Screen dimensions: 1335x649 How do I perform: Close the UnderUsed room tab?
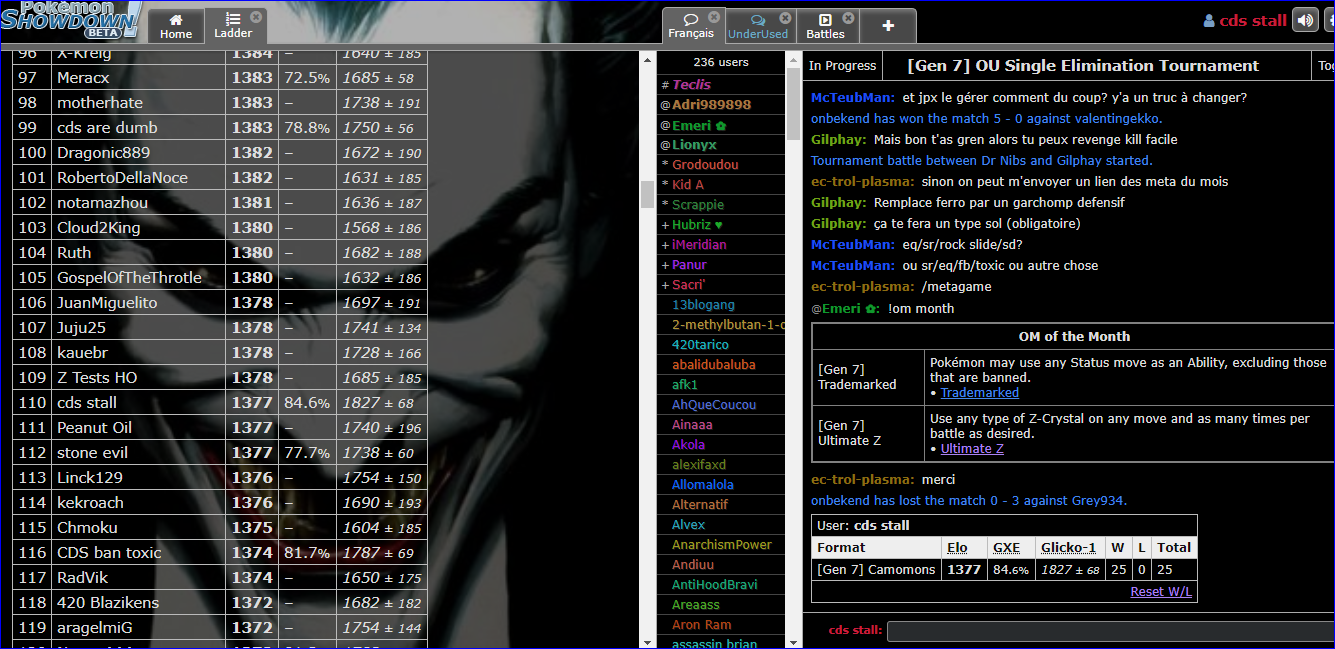pyautogui.click(x=785, y=17)
